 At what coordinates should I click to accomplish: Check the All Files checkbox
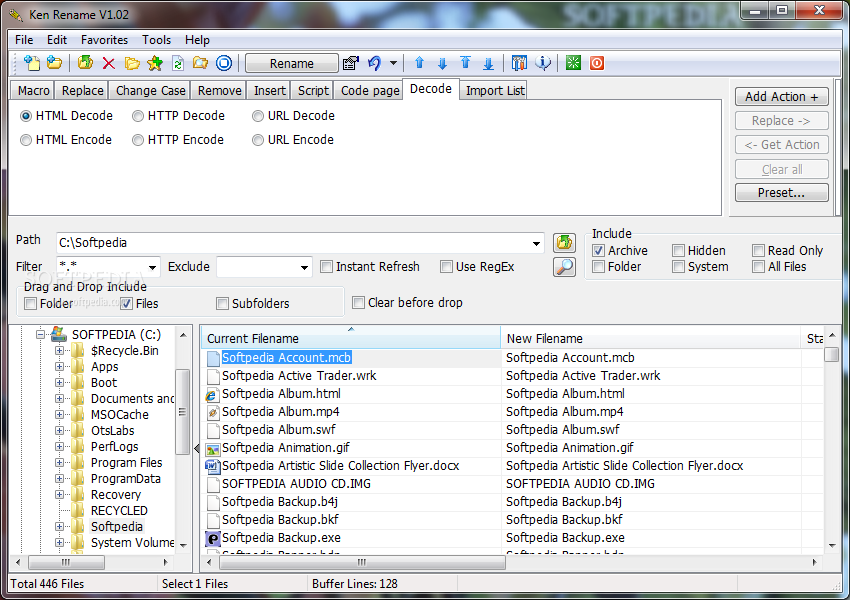(758, 267)
